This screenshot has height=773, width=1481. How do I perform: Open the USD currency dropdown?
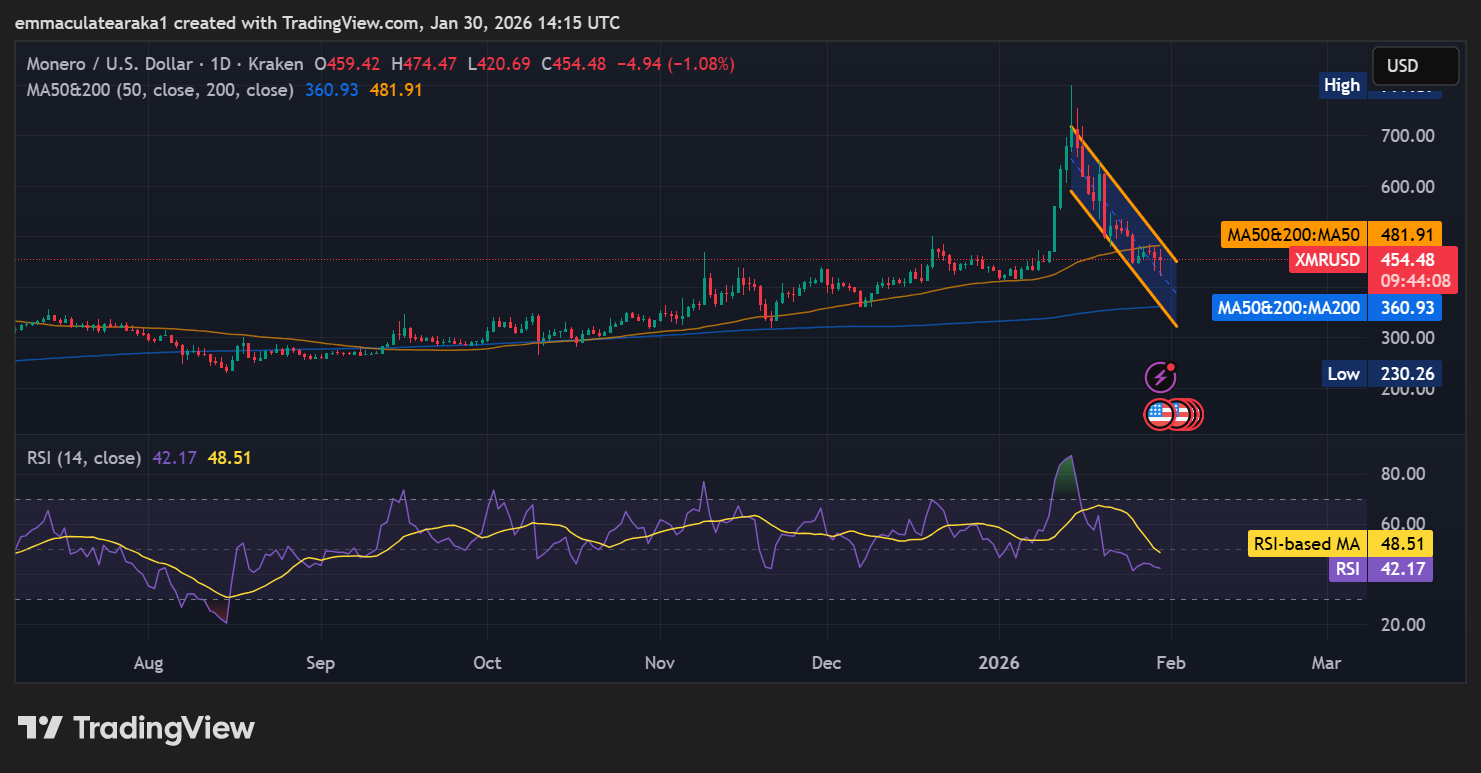pos(1414,64)
